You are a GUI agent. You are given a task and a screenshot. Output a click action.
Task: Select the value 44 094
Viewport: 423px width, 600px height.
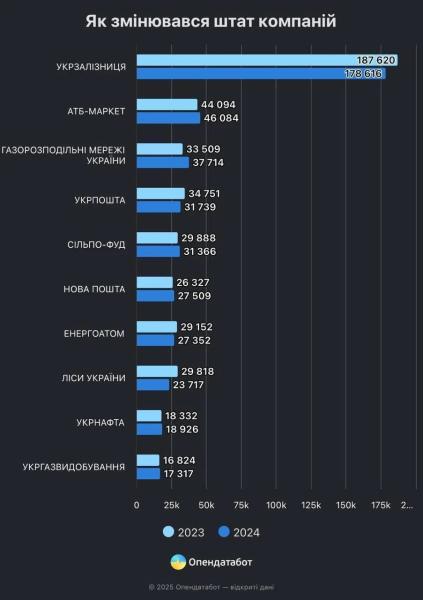(218, 104)
